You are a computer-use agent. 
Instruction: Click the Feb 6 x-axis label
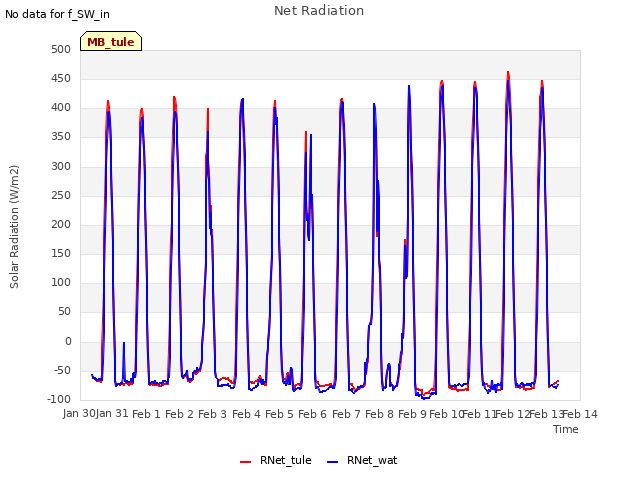(x=313, y=414)
